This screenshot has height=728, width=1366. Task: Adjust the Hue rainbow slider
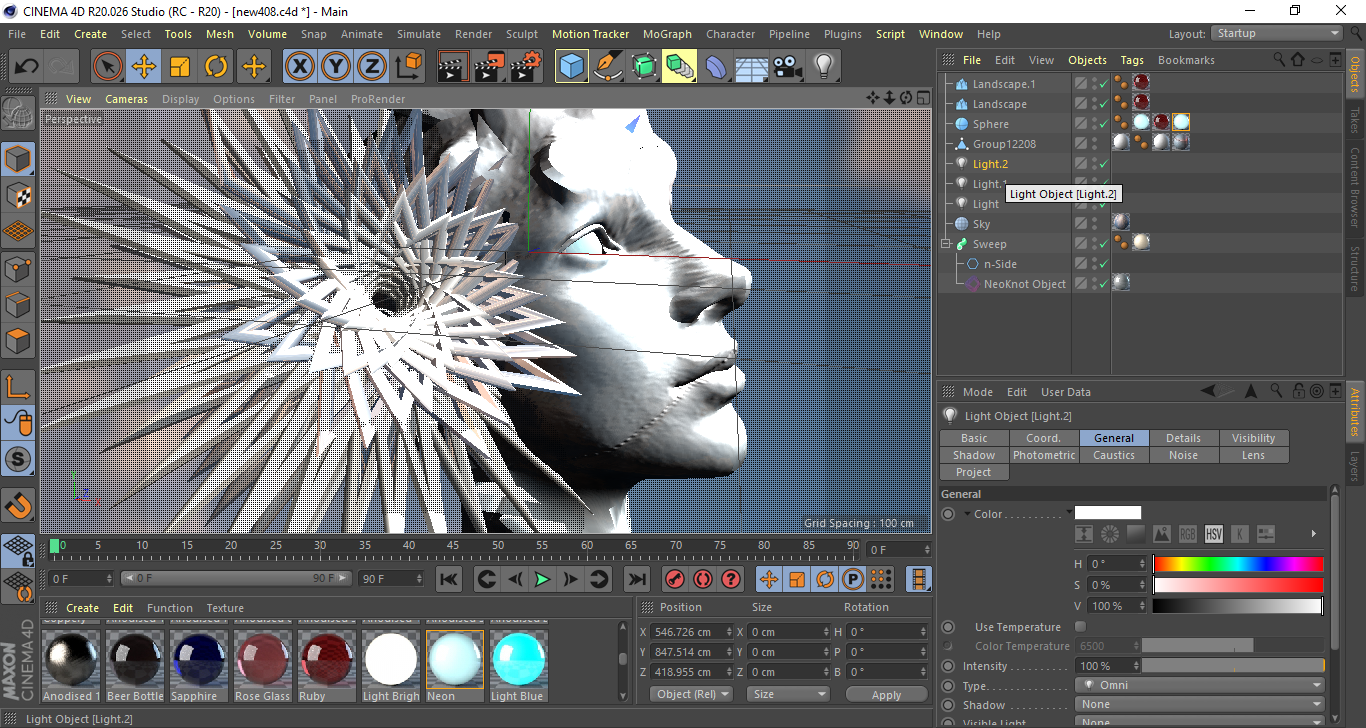tap(1238, 564)
